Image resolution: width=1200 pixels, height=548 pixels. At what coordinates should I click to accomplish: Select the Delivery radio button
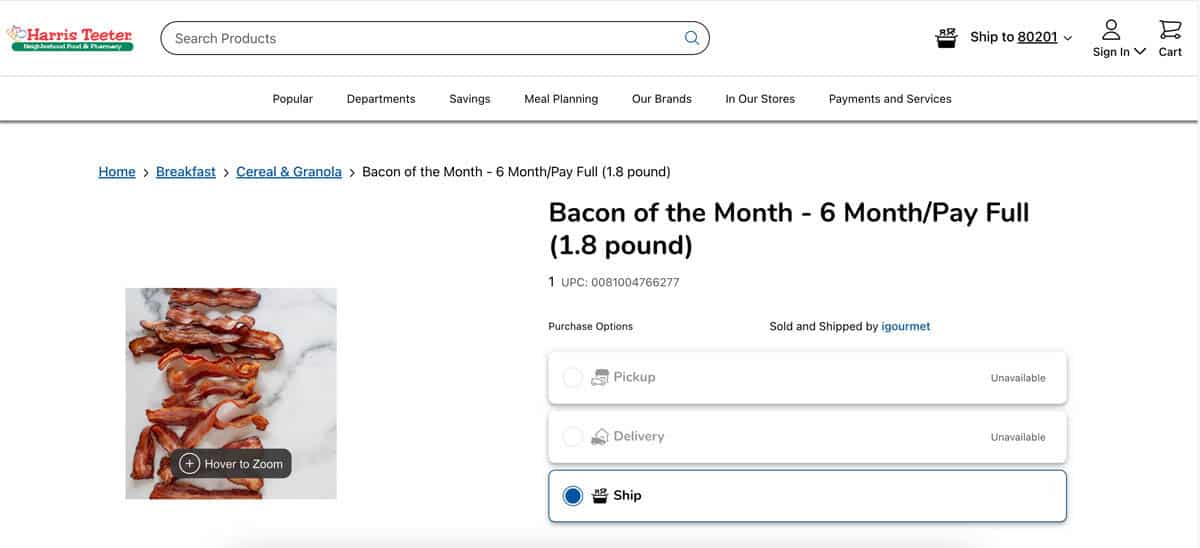[572, 436]
